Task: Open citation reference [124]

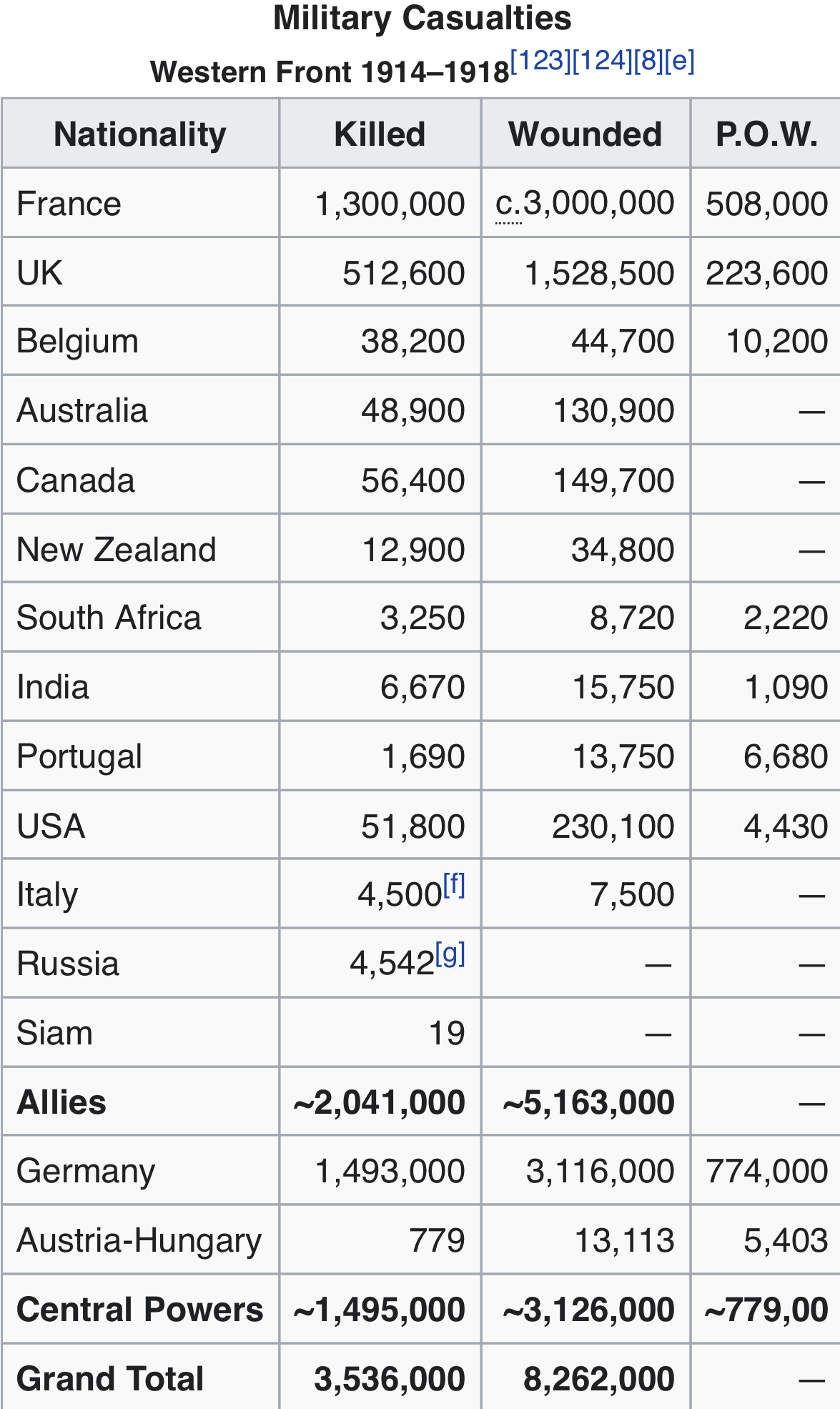Action: (x=603, y=61)
